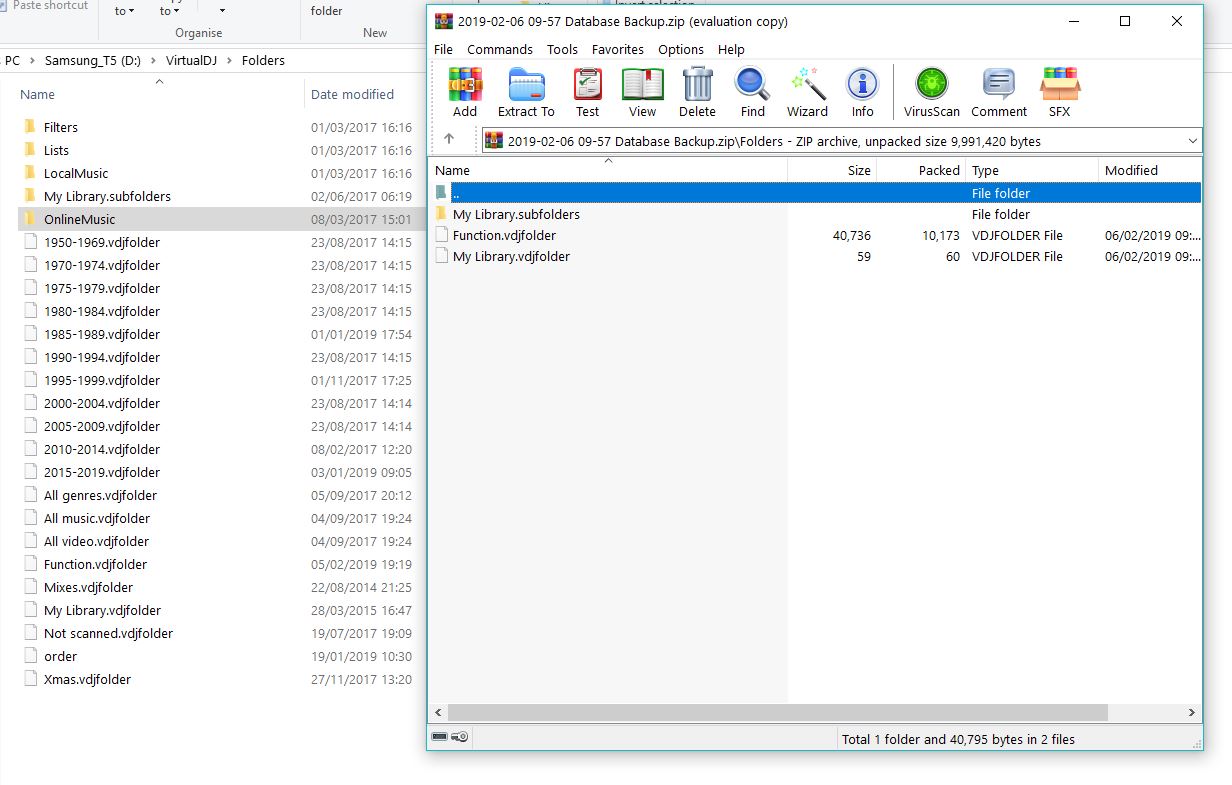The height and width of the screenshot is (785, 1232).
Task: Open the Find magnifier tool
Action: [753, 92]
